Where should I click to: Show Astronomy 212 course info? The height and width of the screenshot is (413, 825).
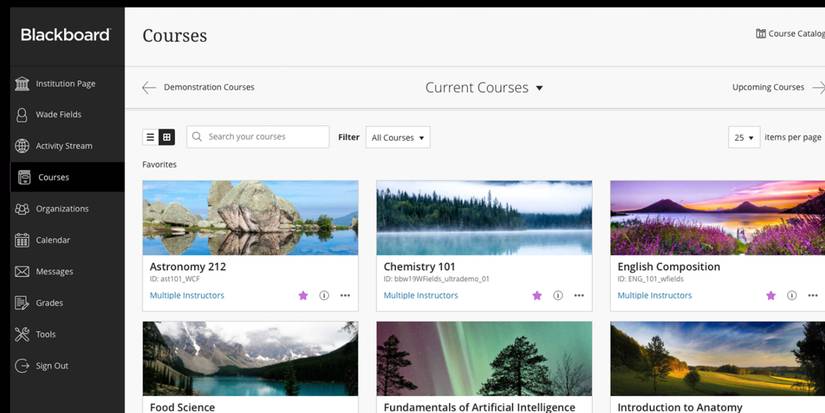point(324,296)
